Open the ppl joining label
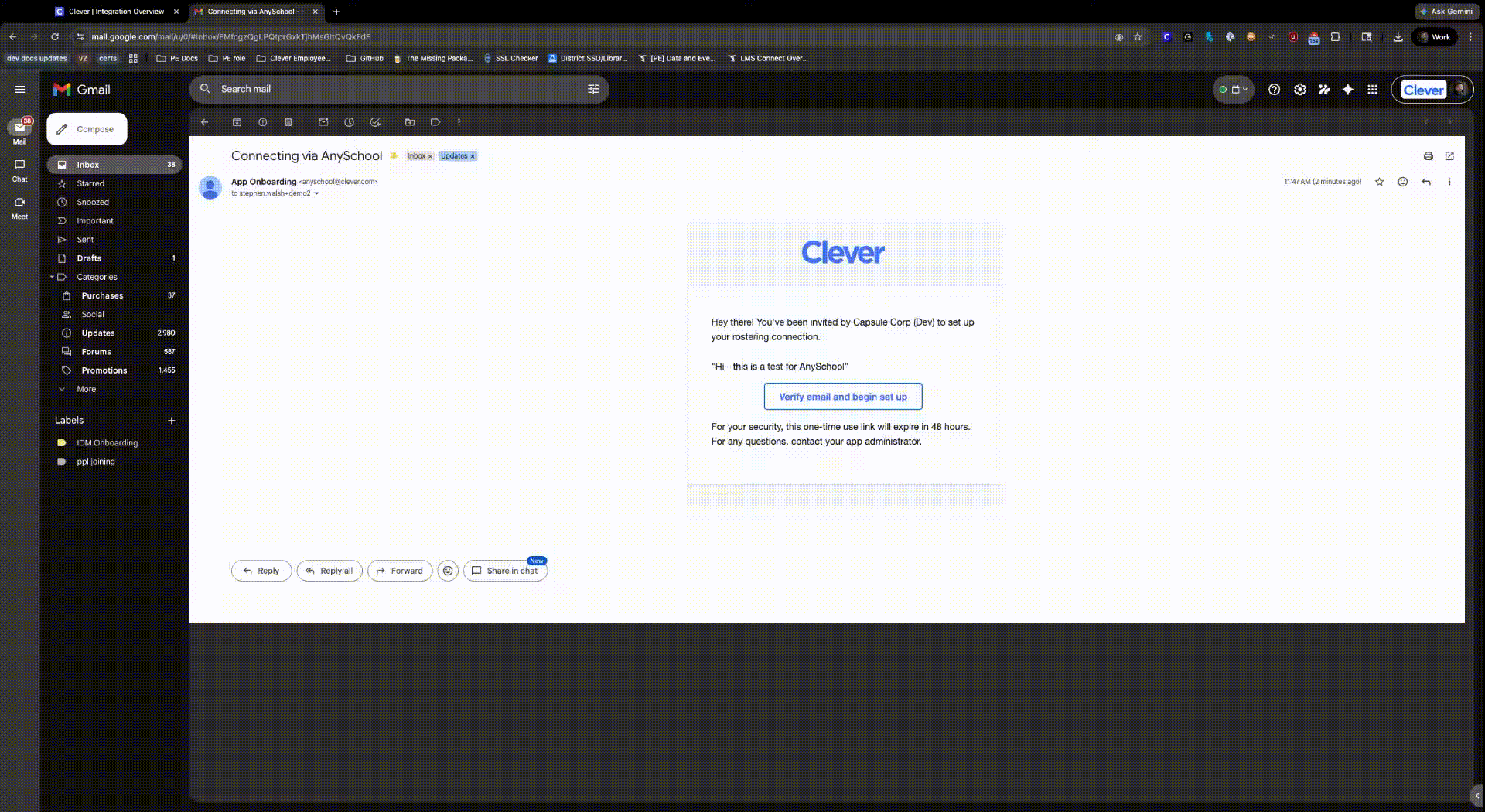This screenshot has width=1485, height=812. (114, 462)
